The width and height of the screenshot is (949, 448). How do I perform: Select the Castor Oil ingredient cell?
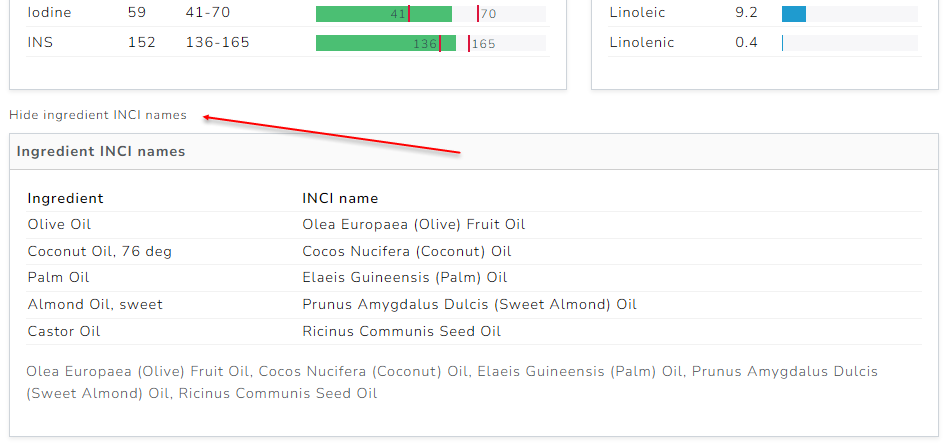coord(64,331)
